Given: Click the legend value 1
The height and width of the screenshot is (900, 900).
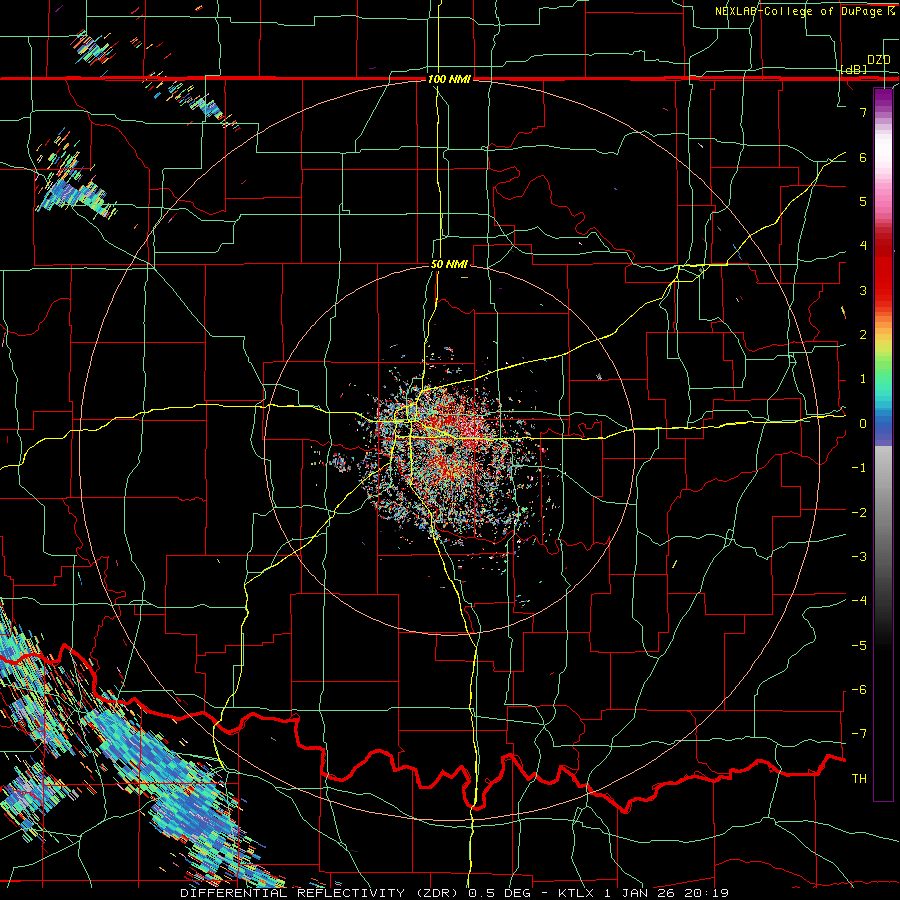Looking at the screenshot, I should [863, 379].
